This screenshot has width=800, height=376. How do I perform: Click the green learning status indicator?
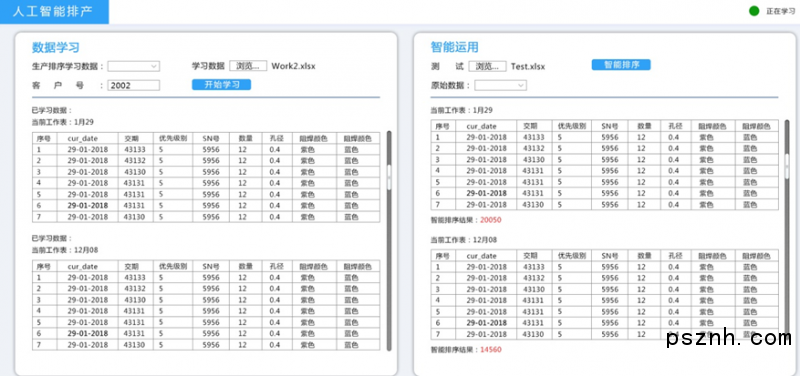click(x=754, y=11)
